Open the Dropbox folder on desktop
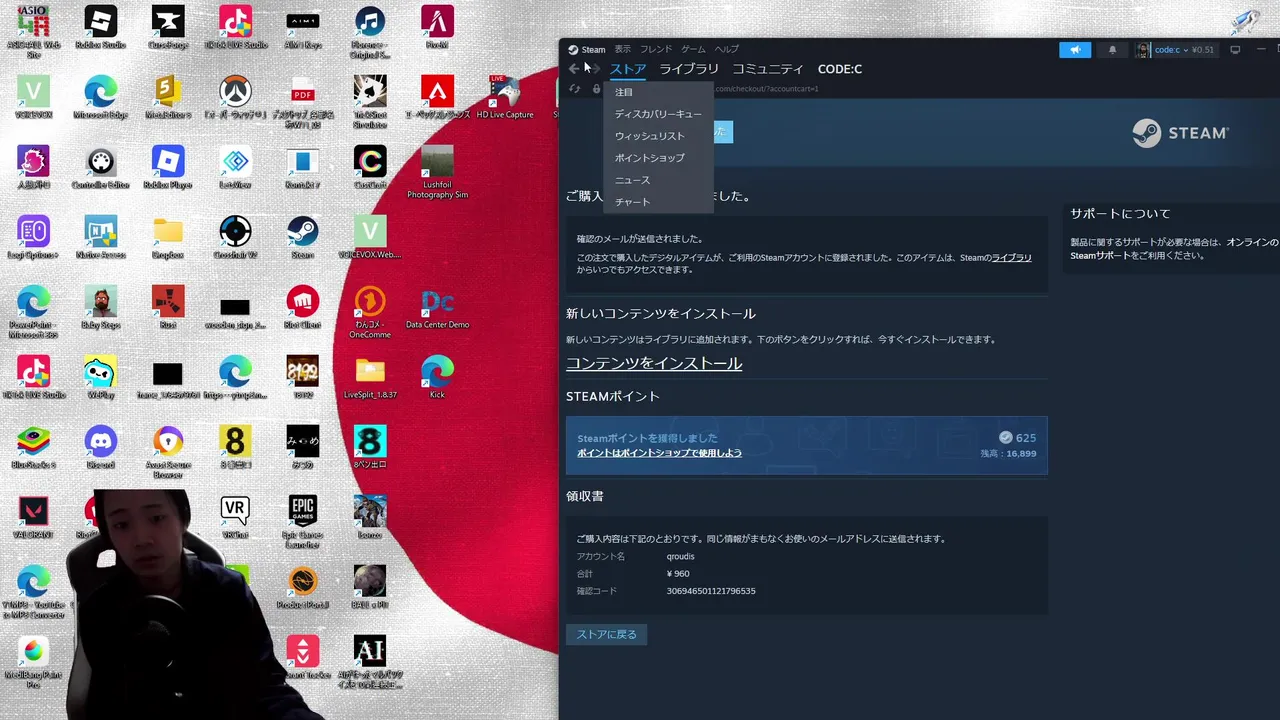Viewport: 1280px width, 720px height. tap(168, 239)
